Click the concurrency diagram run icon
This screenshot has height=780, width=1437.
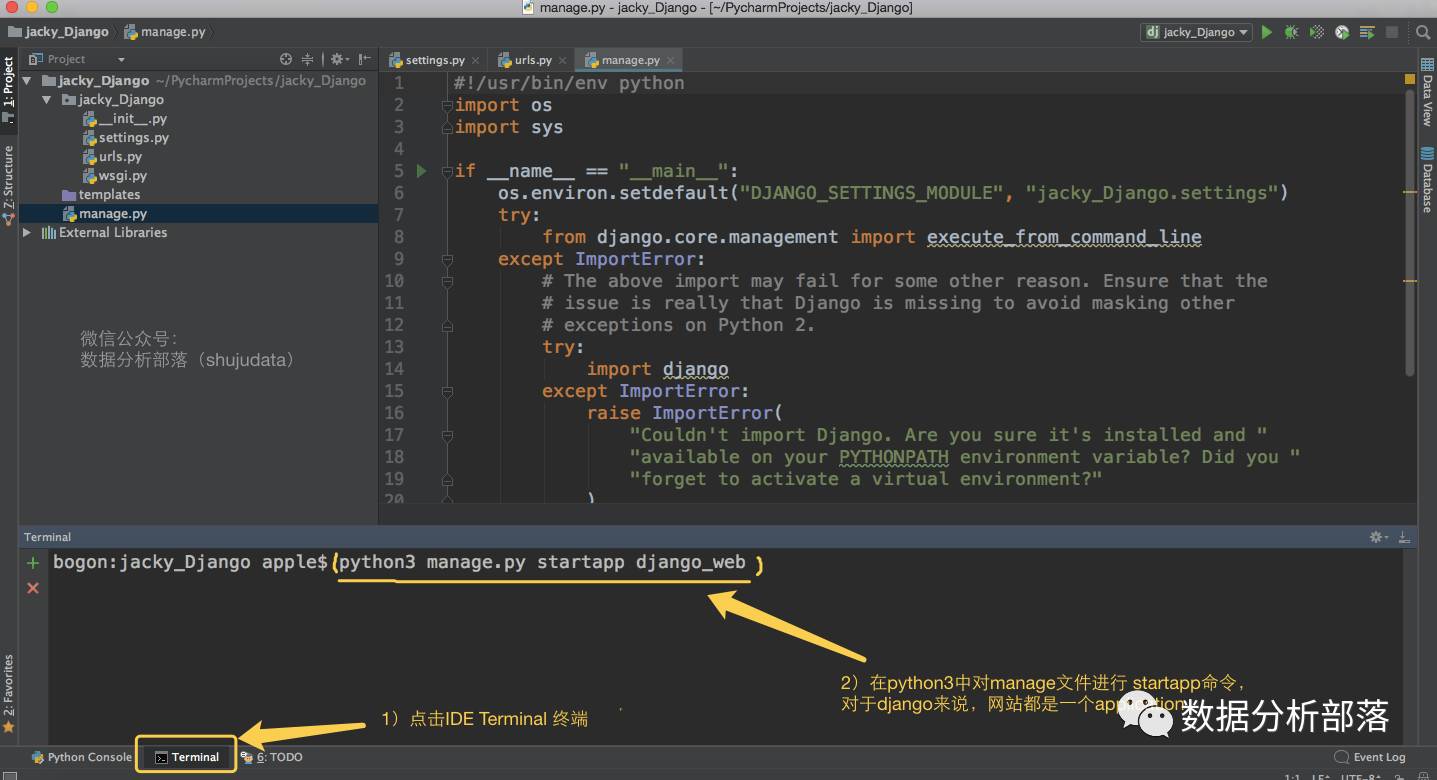point(1367,32)
